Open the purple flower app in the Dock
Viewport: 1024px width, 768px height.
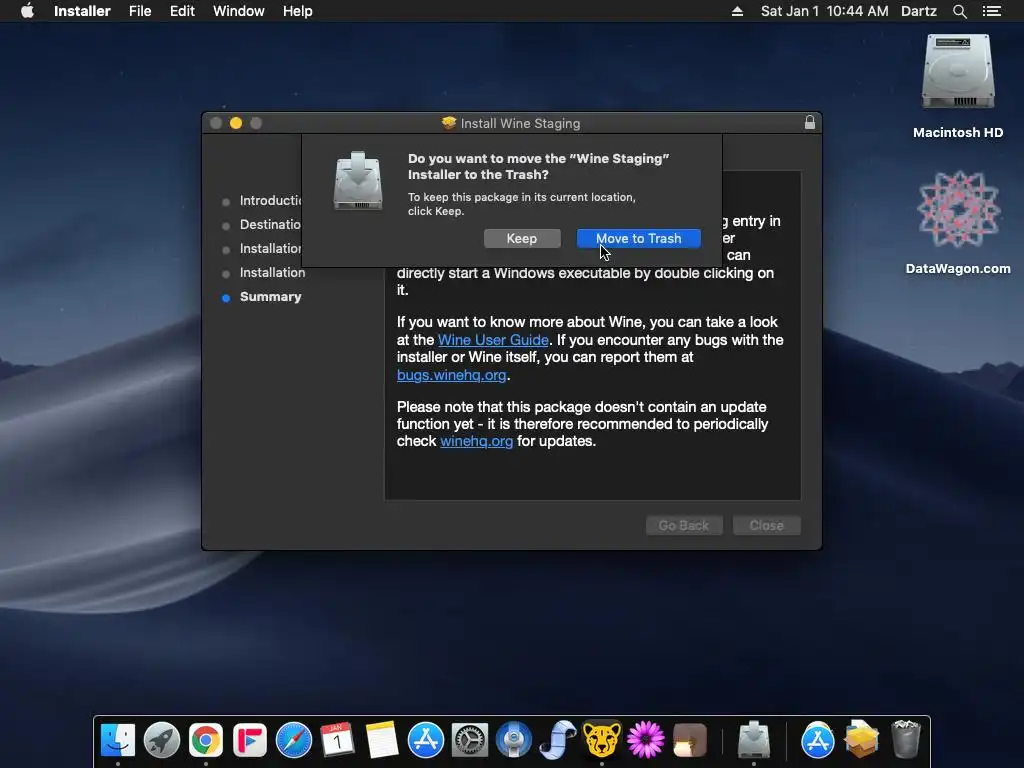[646, 740]
